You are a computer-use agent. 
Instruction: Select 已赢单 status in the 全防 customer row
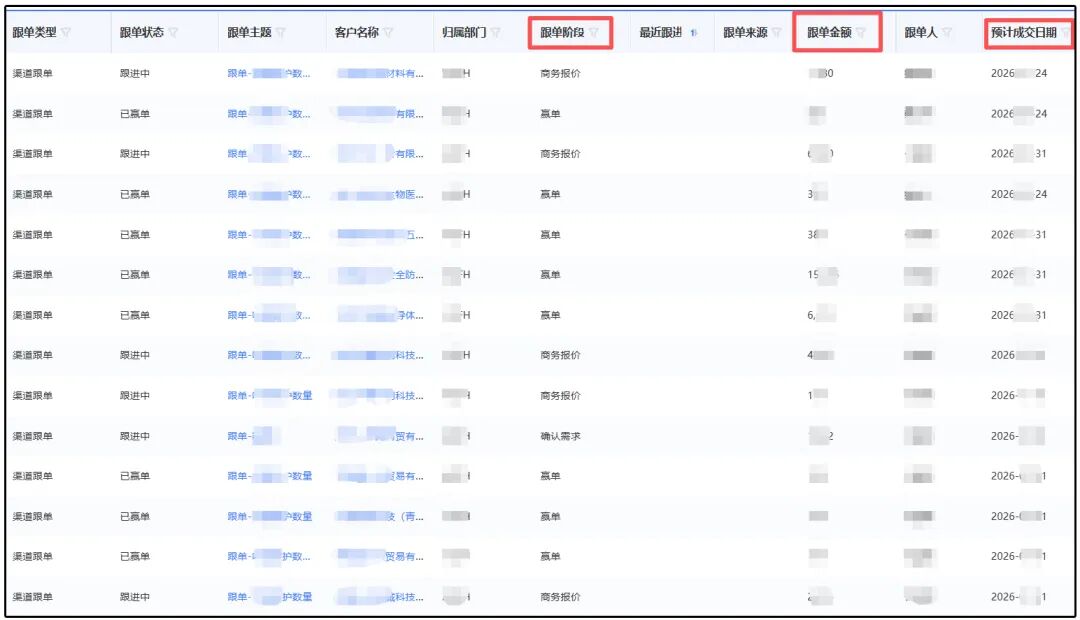[x=135, y=275]
